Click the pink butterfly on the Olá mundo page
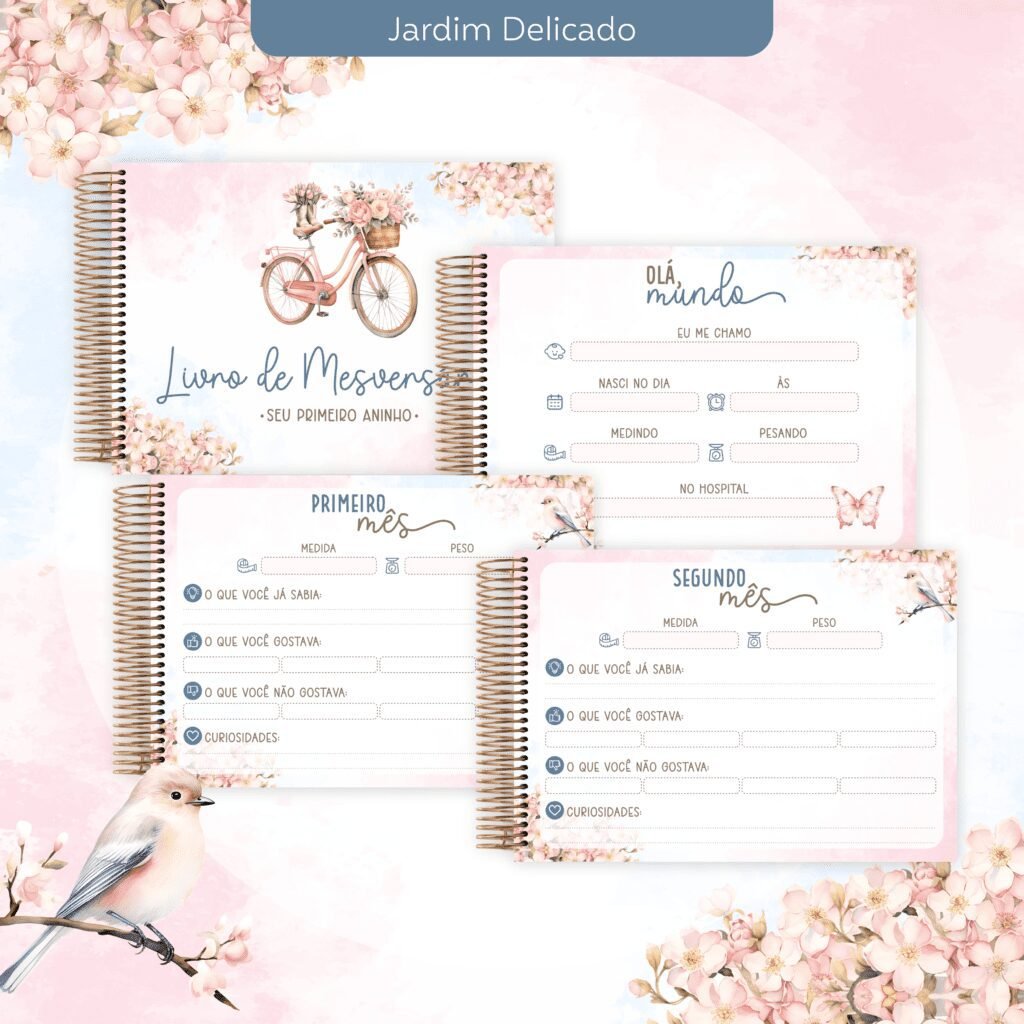1024x1024 pixels. (x=857, y=506)
